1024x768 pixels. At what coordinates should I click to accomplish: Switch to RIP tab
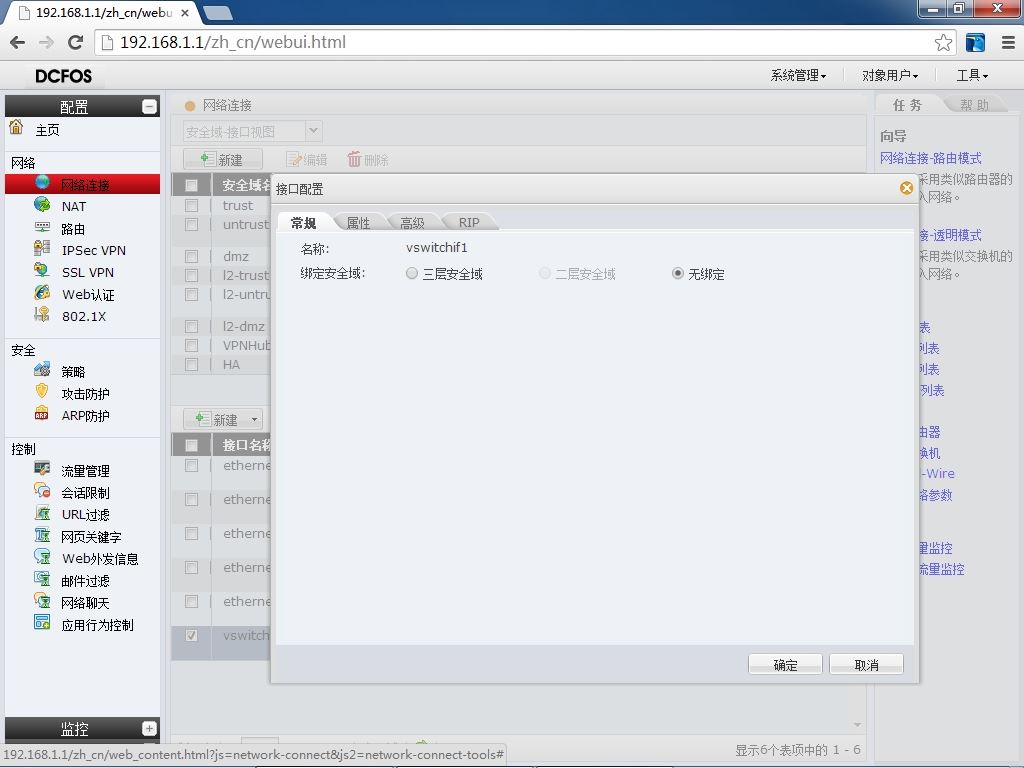[x=468, y=223]
